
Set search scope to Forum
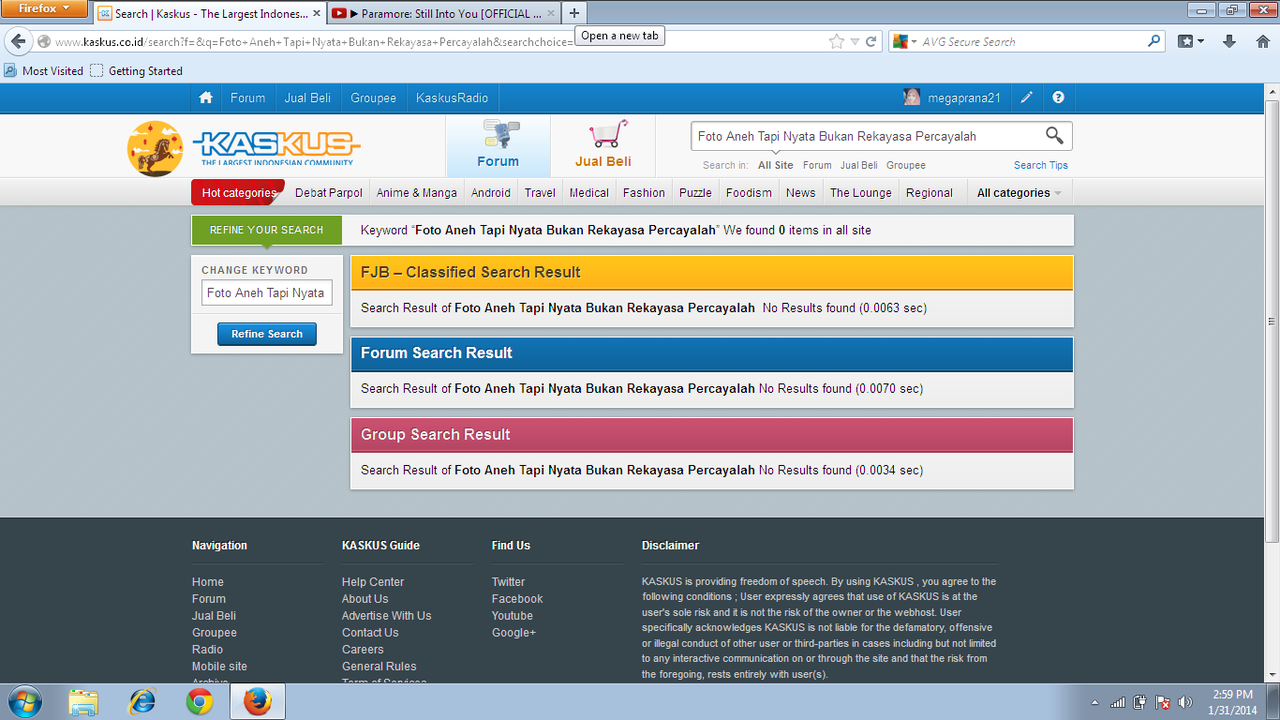(x=817, y=165)
